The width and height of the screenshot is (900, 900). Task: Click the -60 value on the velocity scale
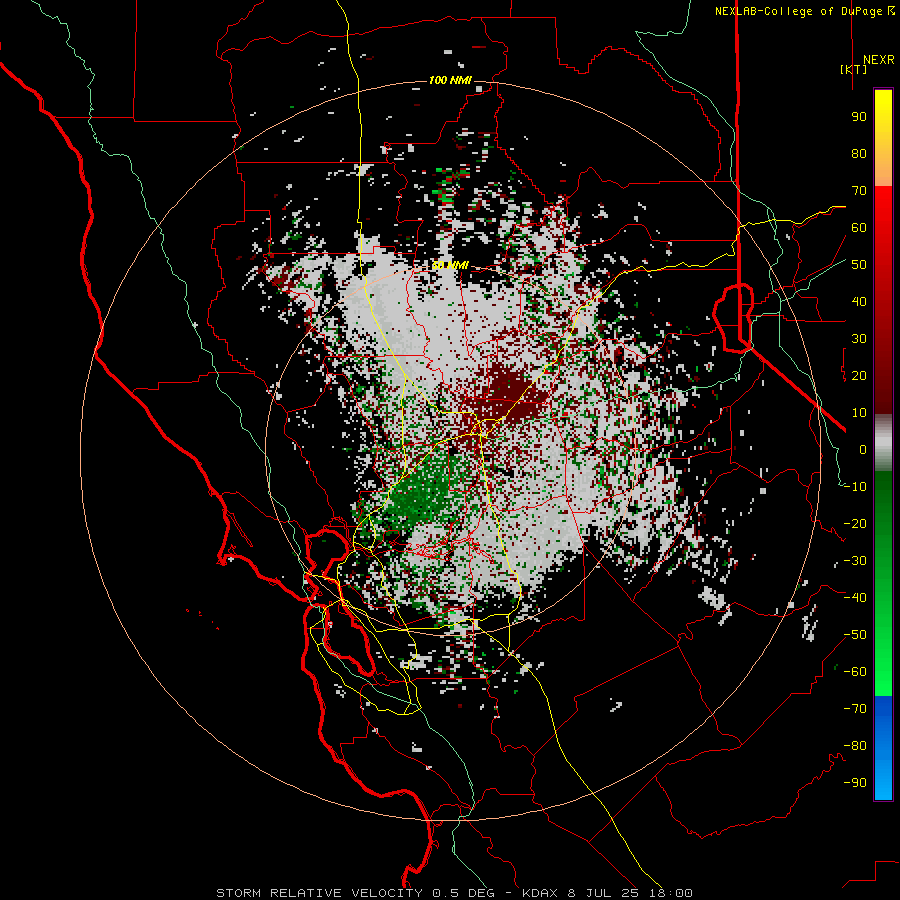click(x=855, y=672)
